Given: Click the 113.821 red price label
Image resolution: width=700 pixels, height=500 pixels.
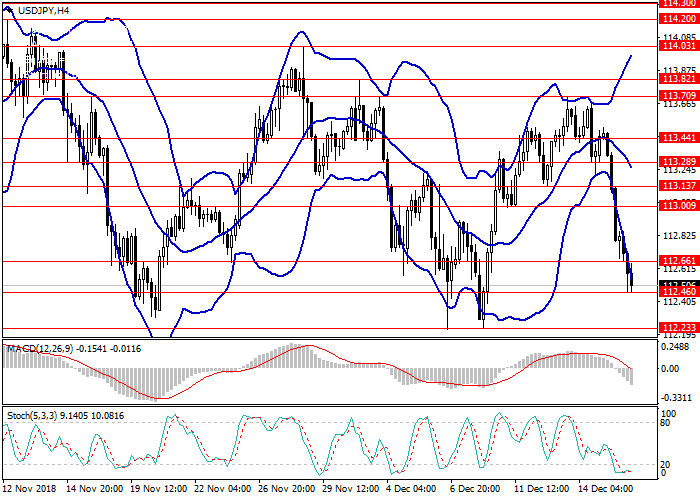Looking at the screenshot, I should click(x=678, y=79).
